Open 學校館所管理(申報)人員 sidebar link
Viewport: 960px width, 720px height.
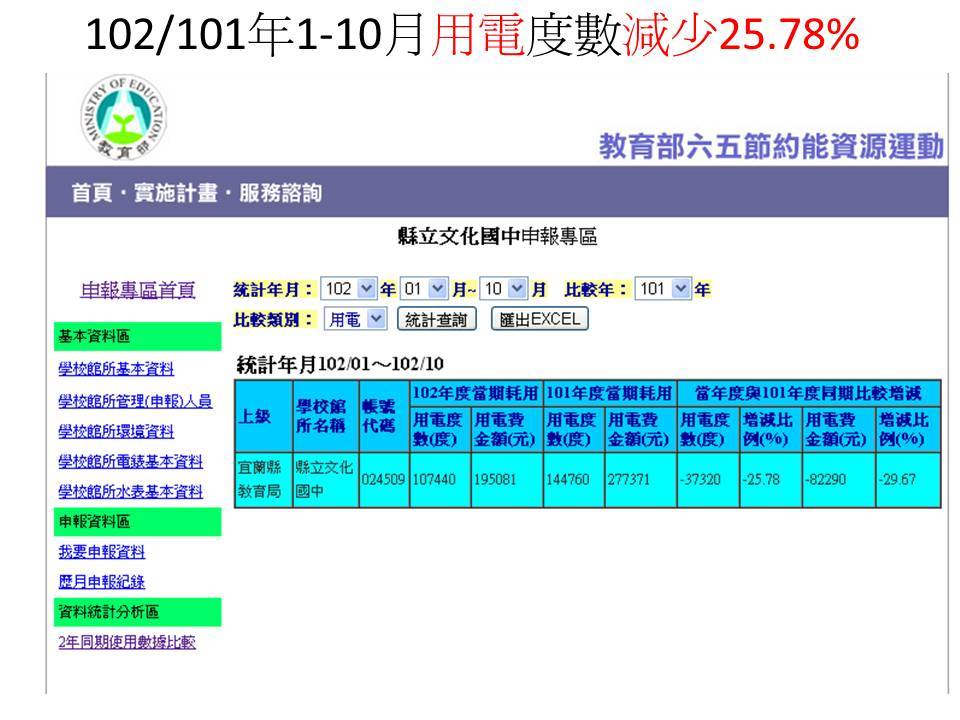(x=134, y=401)
